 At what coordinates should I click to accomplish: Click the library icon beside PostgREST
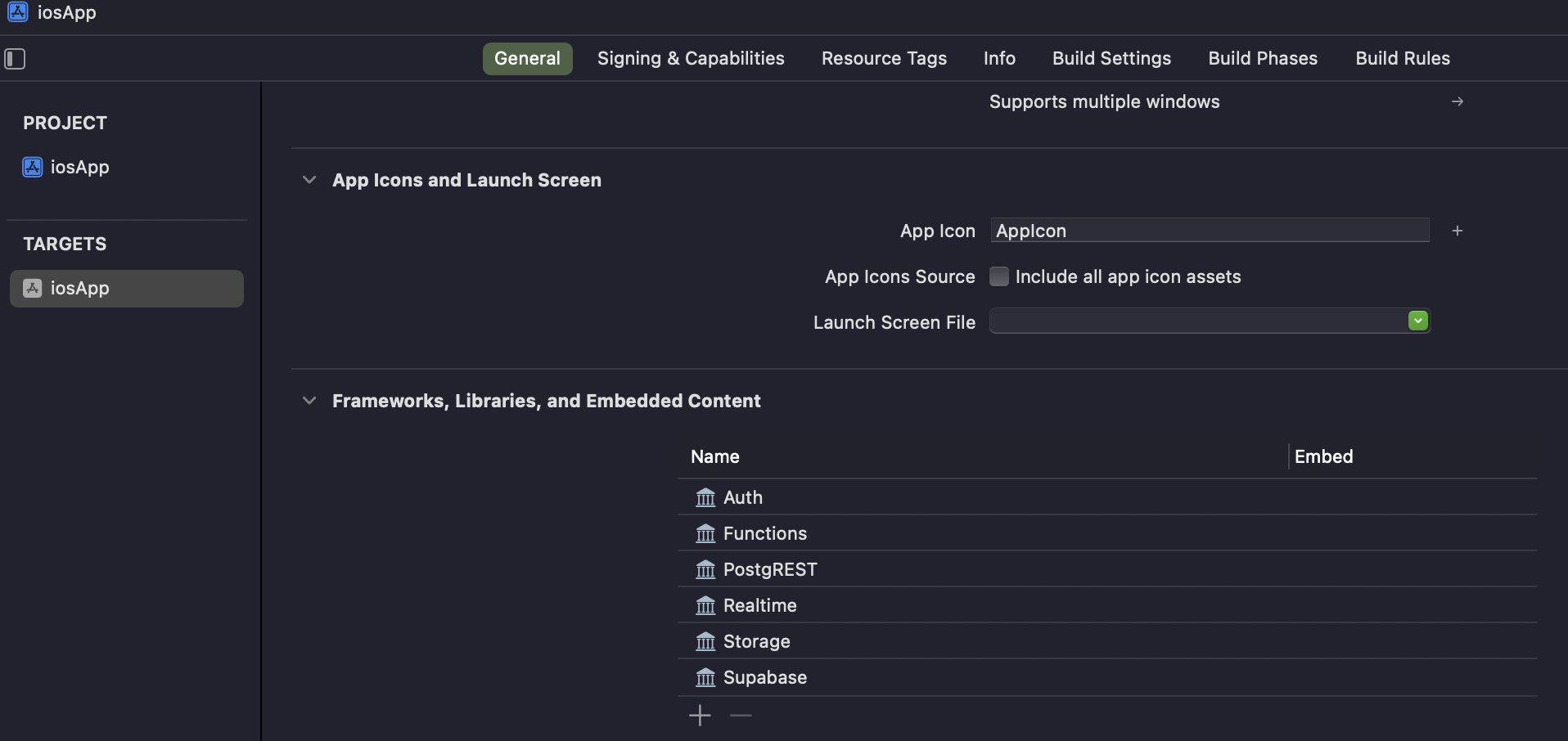point(705,569)
